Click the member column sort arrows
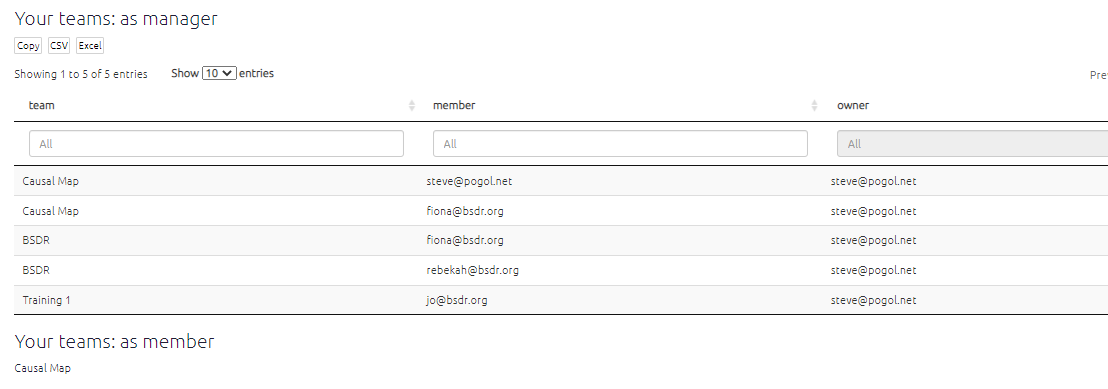This screenshot has height=389, width=1108. (814, 105)
